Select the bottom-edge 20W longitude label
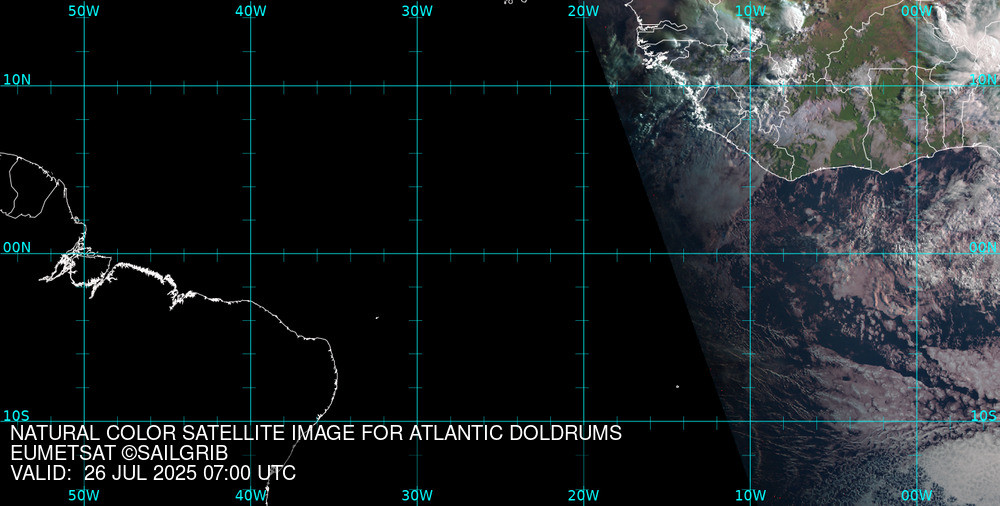This screenshot has height=506, width=1000. click(584, 496)
